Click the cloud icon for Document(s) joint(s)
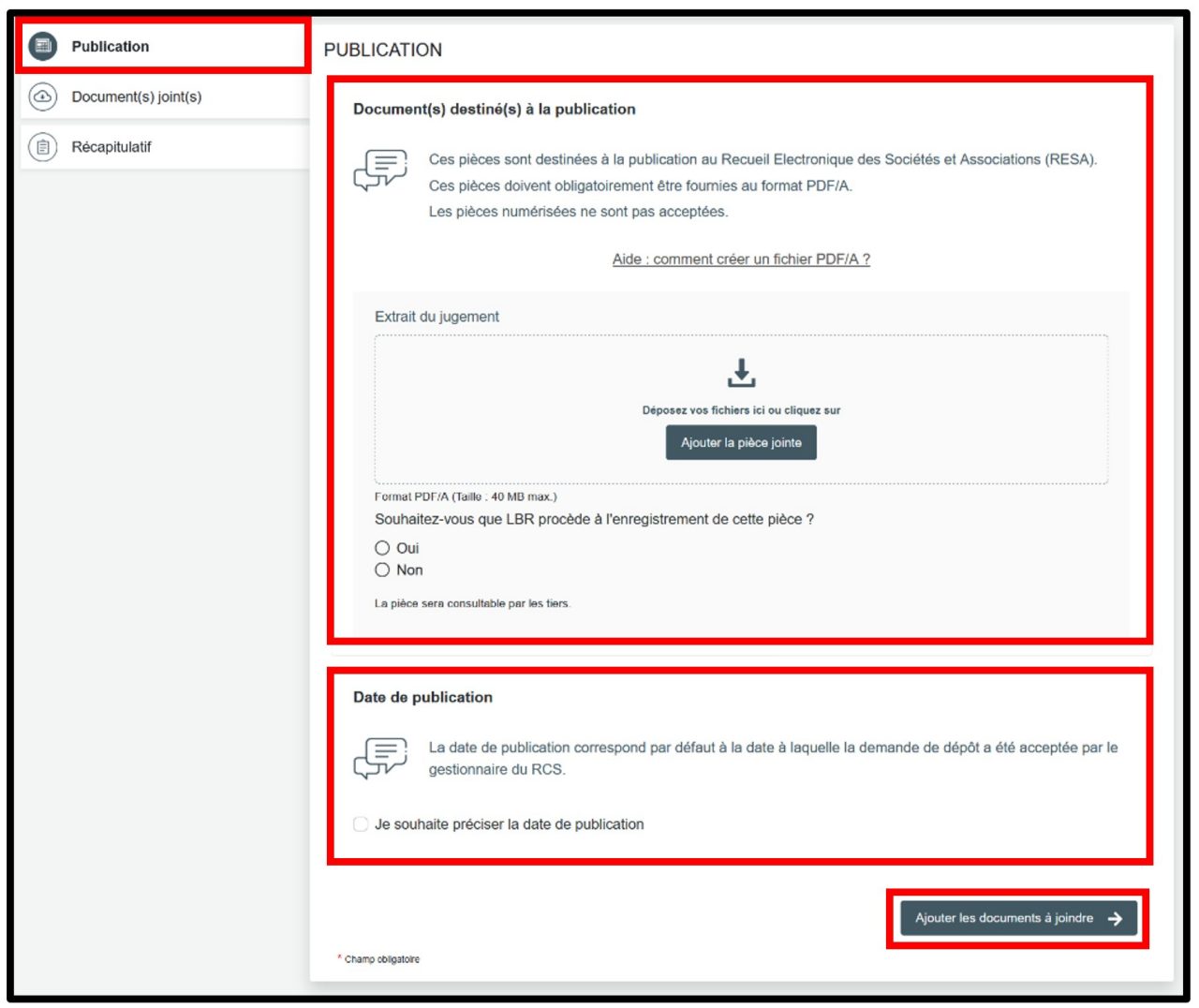The height and width of the screenshot is (1008, 1199). coord(43,96)
